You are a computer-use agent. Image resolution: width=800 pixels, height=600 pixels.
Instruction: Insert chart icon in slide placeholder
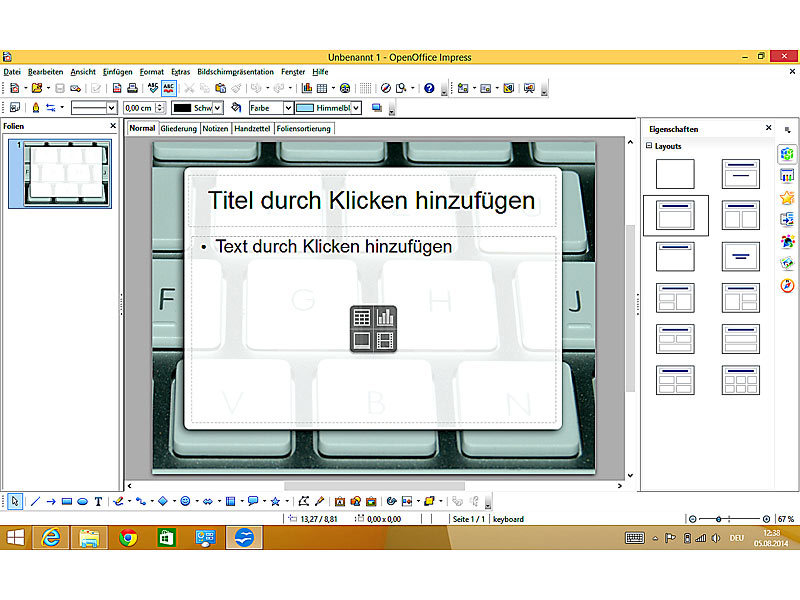[x=385, y=317]
